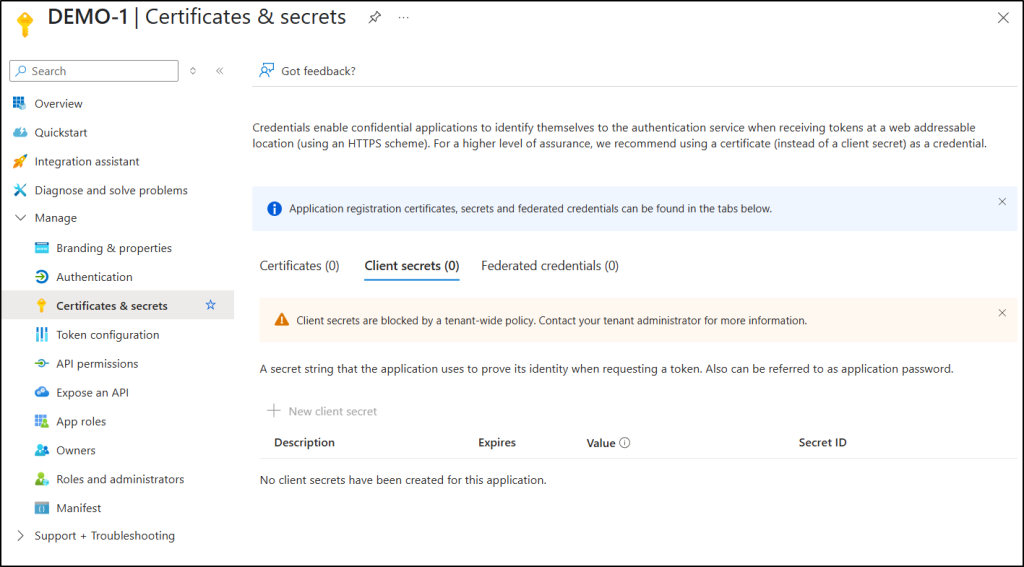Dismiss the blue information banner
The image size is (1024, 567).
point(1002,202)
